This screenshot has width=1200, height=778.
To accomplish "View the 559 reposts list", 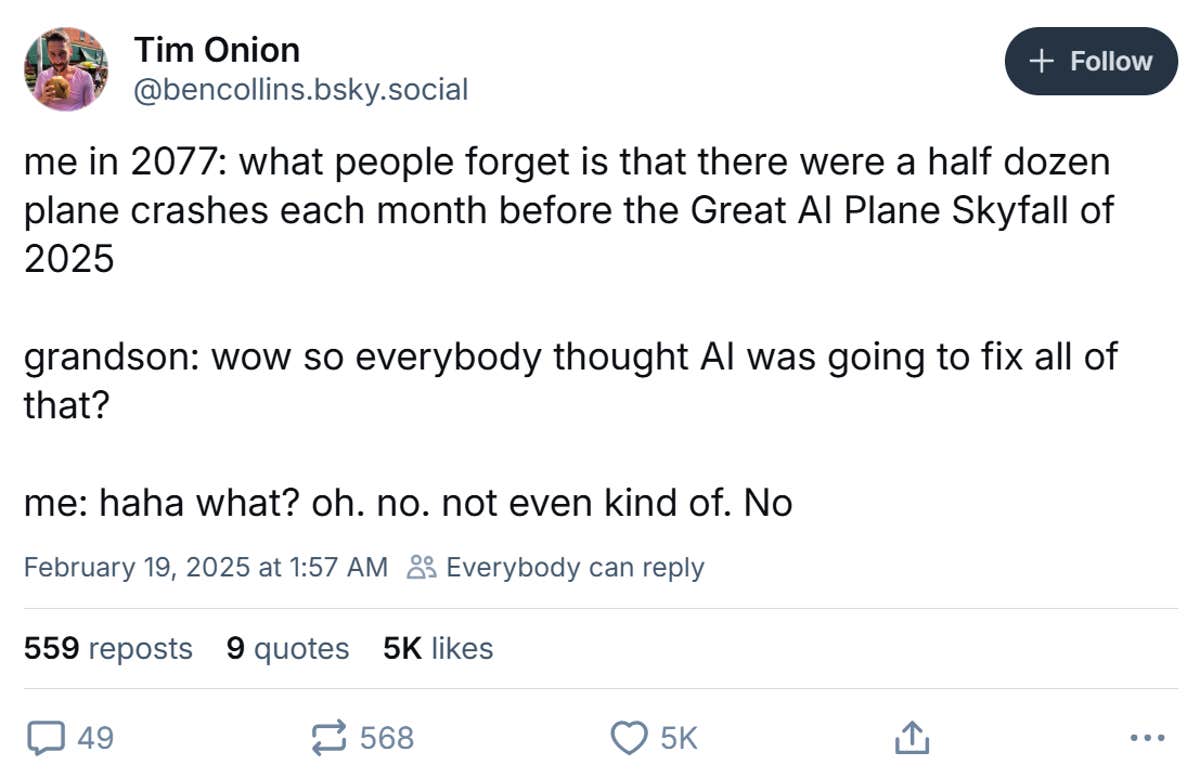I will tap(108, 649).
